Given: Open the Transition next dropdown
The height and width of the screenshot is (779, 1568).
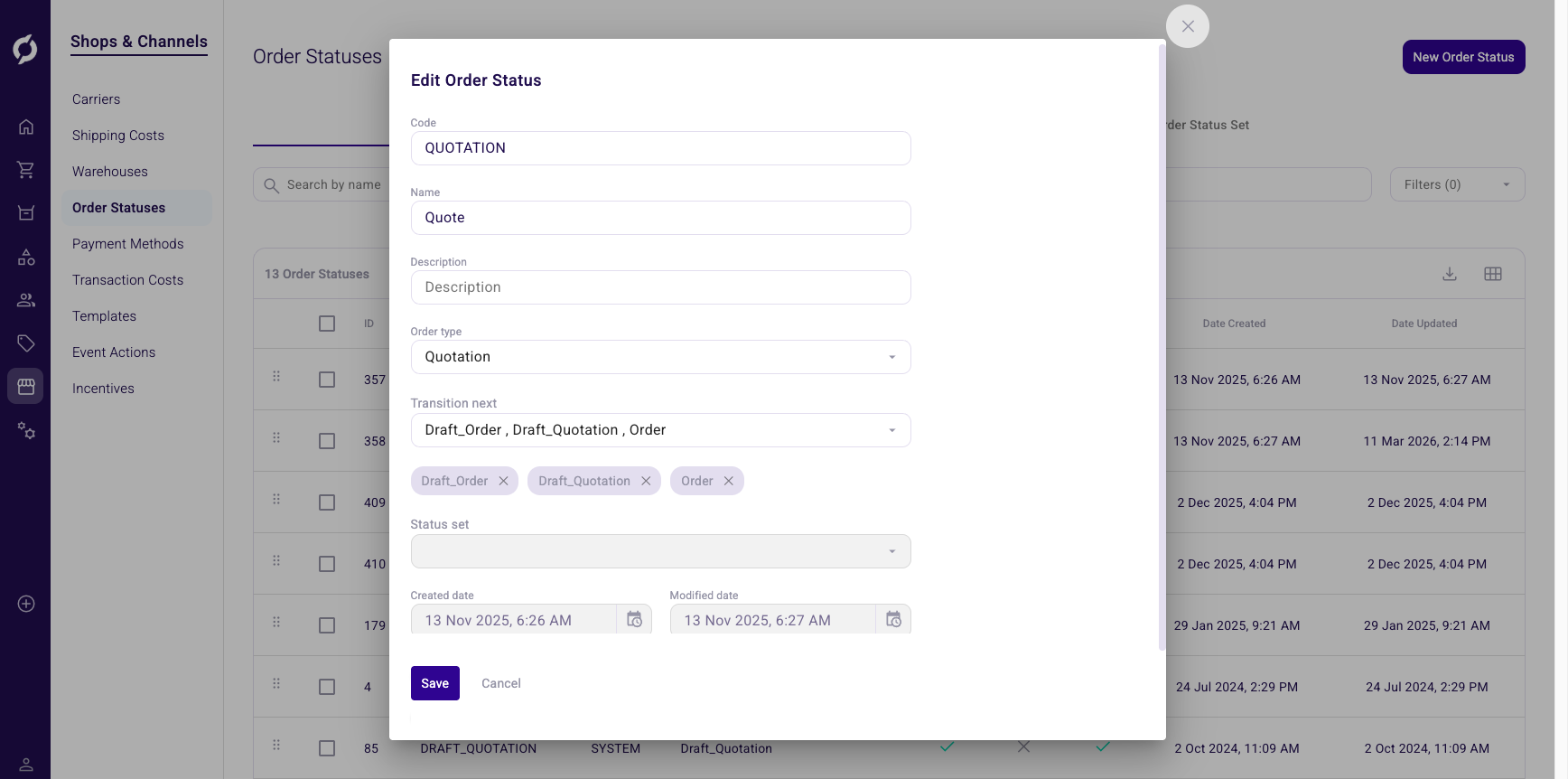Looking at the screenshot, I should click(660, 430).
